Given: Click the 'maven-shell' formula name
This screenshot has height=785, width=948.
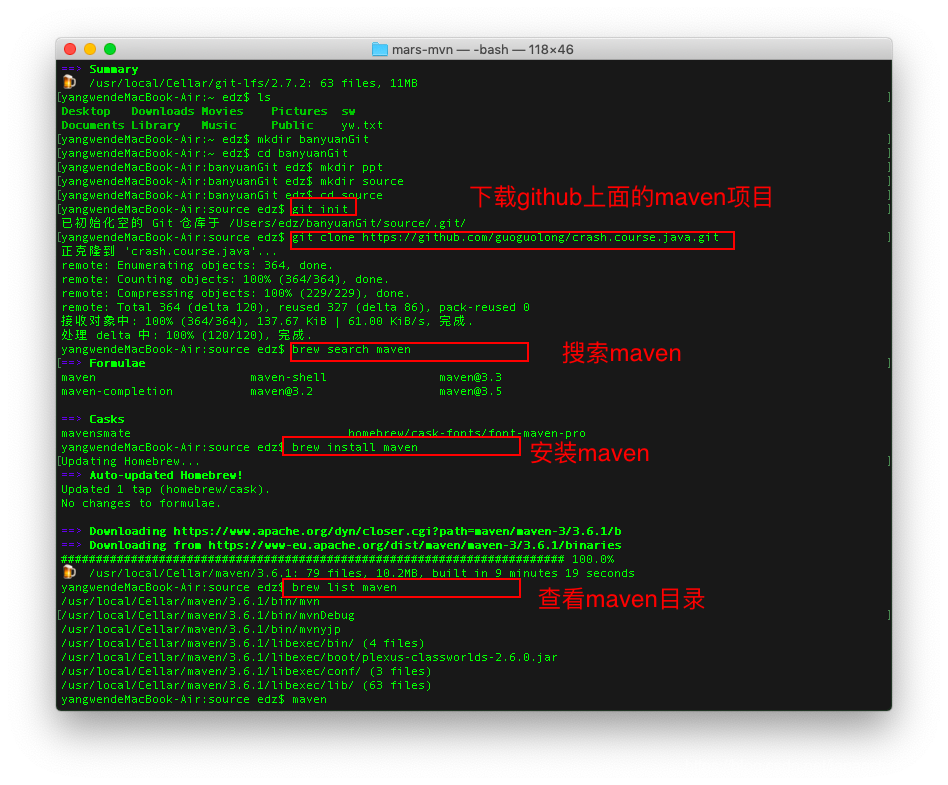Looking at the screenshot, I should coord(288,377).
